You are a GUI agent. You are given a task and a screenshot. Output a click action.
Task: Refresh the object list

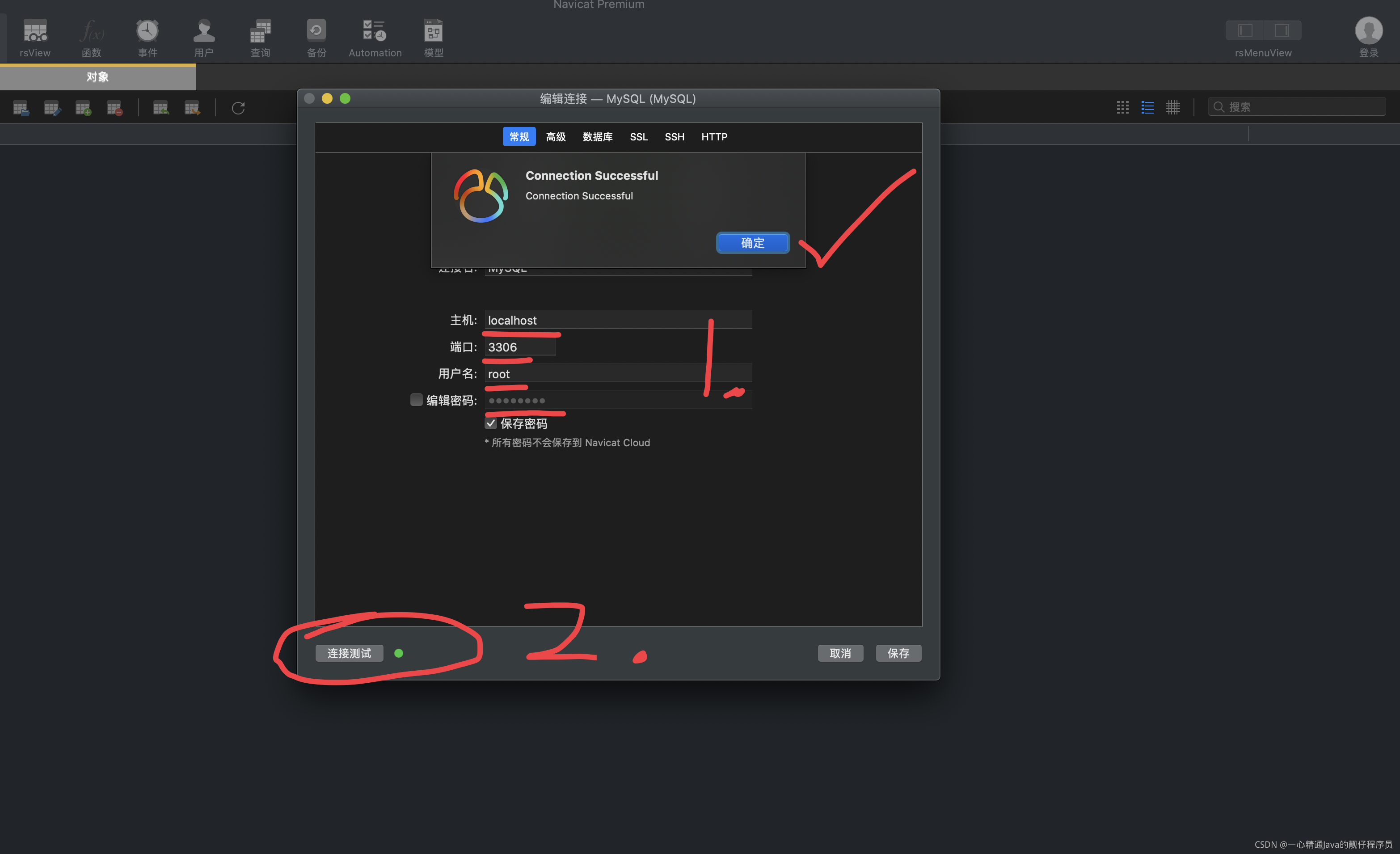tap(238, 108)
